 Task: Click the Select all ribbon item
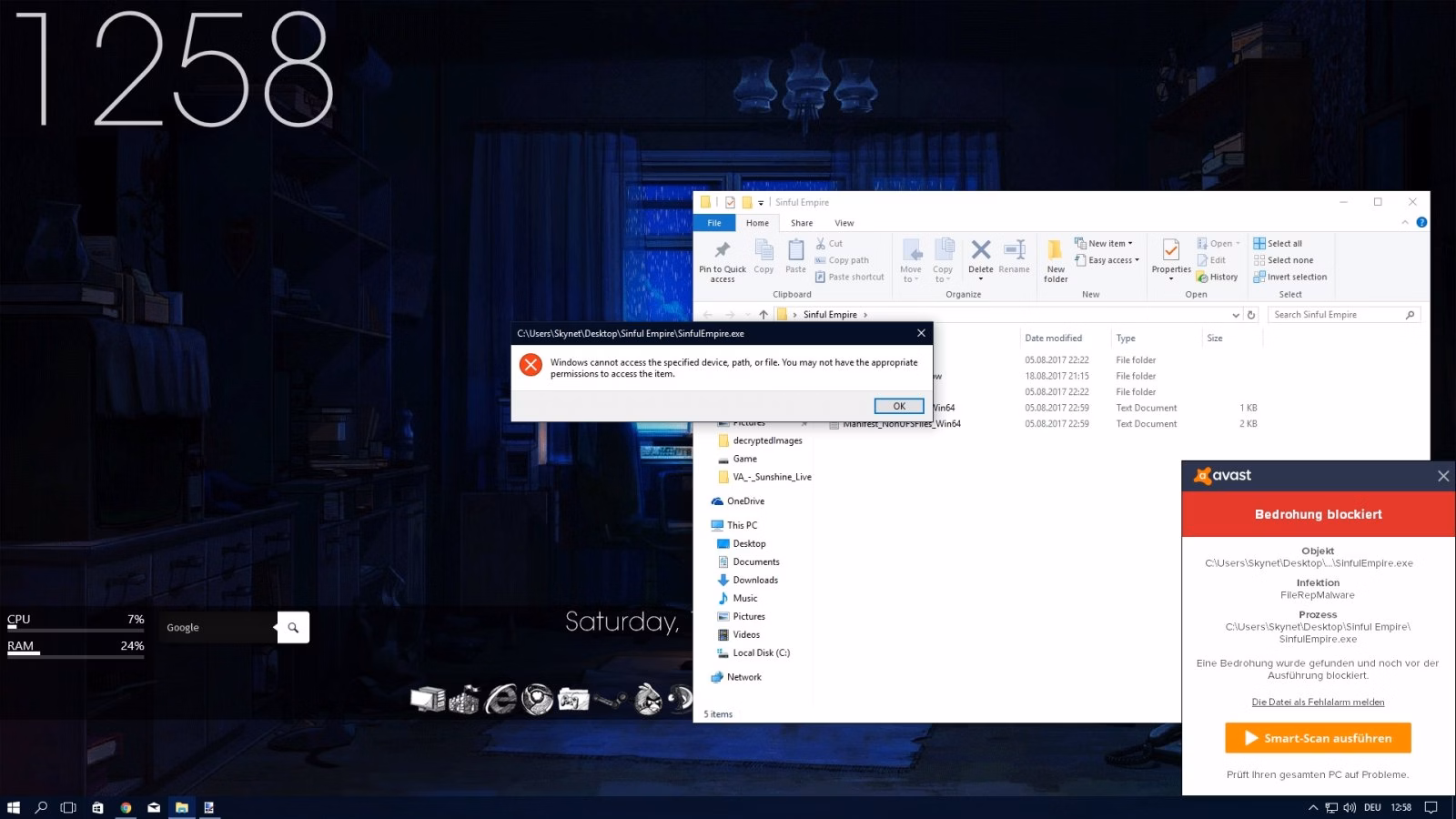click(x=1278, y=243)
